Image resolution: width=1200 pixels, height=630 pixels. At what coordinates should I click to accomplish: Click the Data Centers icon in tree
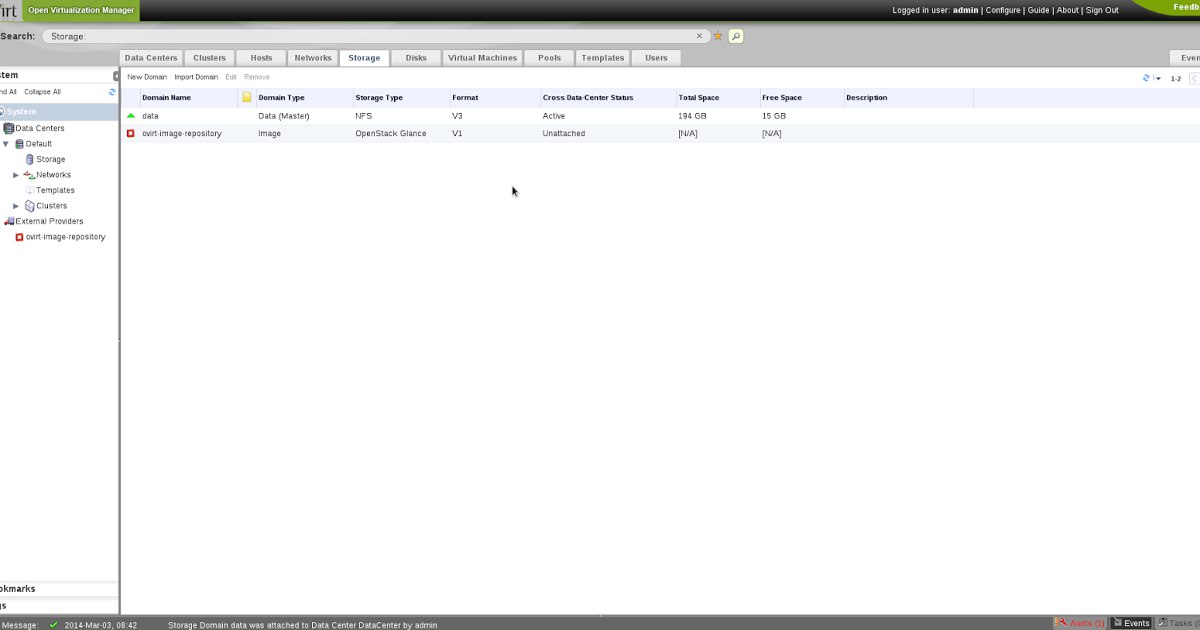(x=9, y=128)
